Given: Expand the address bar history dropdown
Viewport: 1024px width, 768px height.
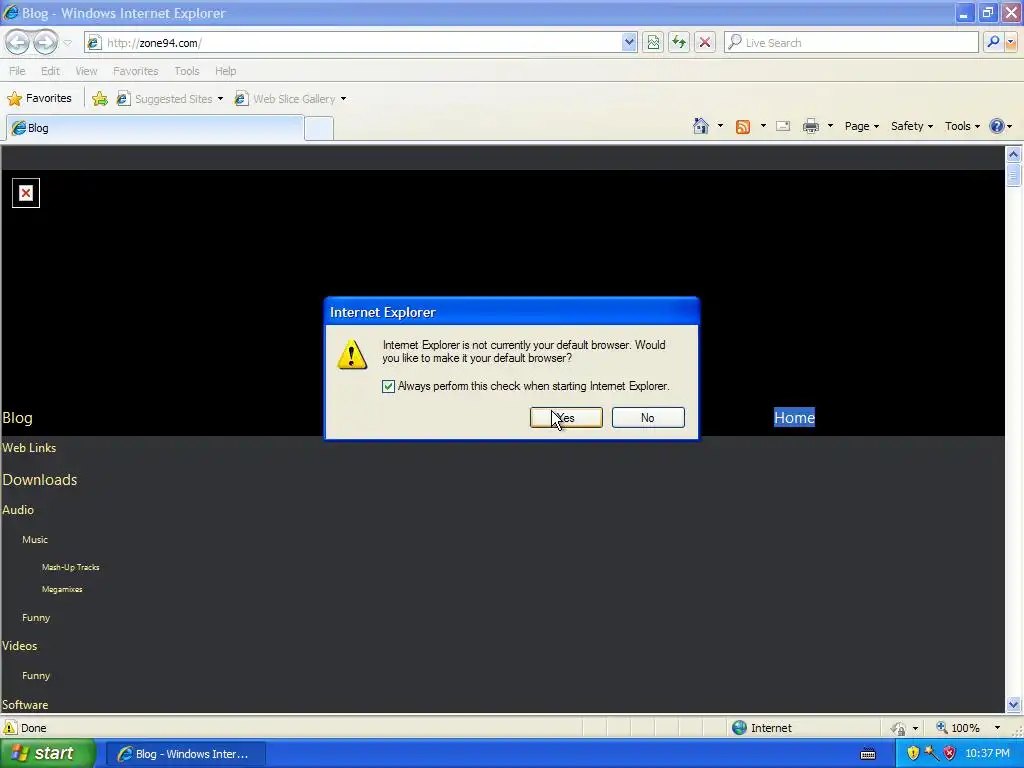Looking at the screenshot, I should pyautogui.click(x=629, y=42).
